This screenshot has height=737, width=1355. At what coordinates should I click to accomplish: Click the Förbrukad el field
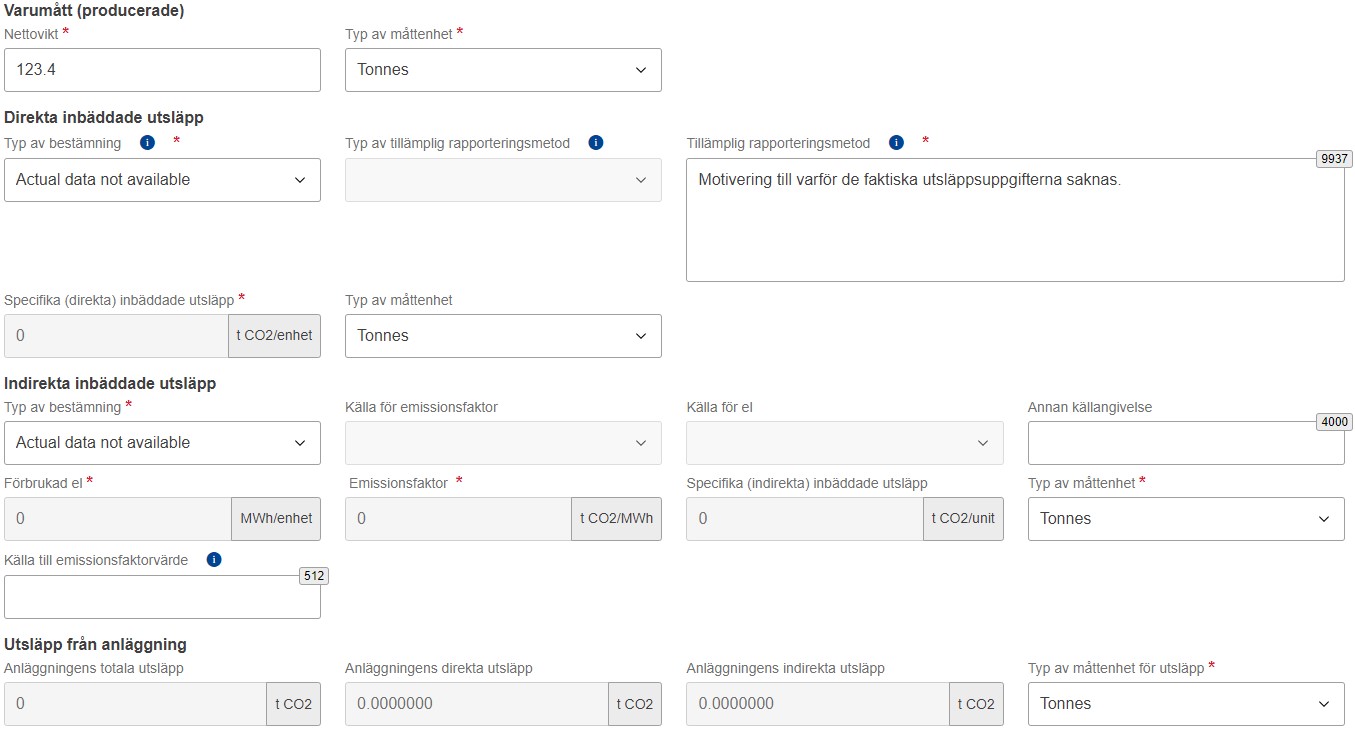pyautogui.click(x=118, y=519)
